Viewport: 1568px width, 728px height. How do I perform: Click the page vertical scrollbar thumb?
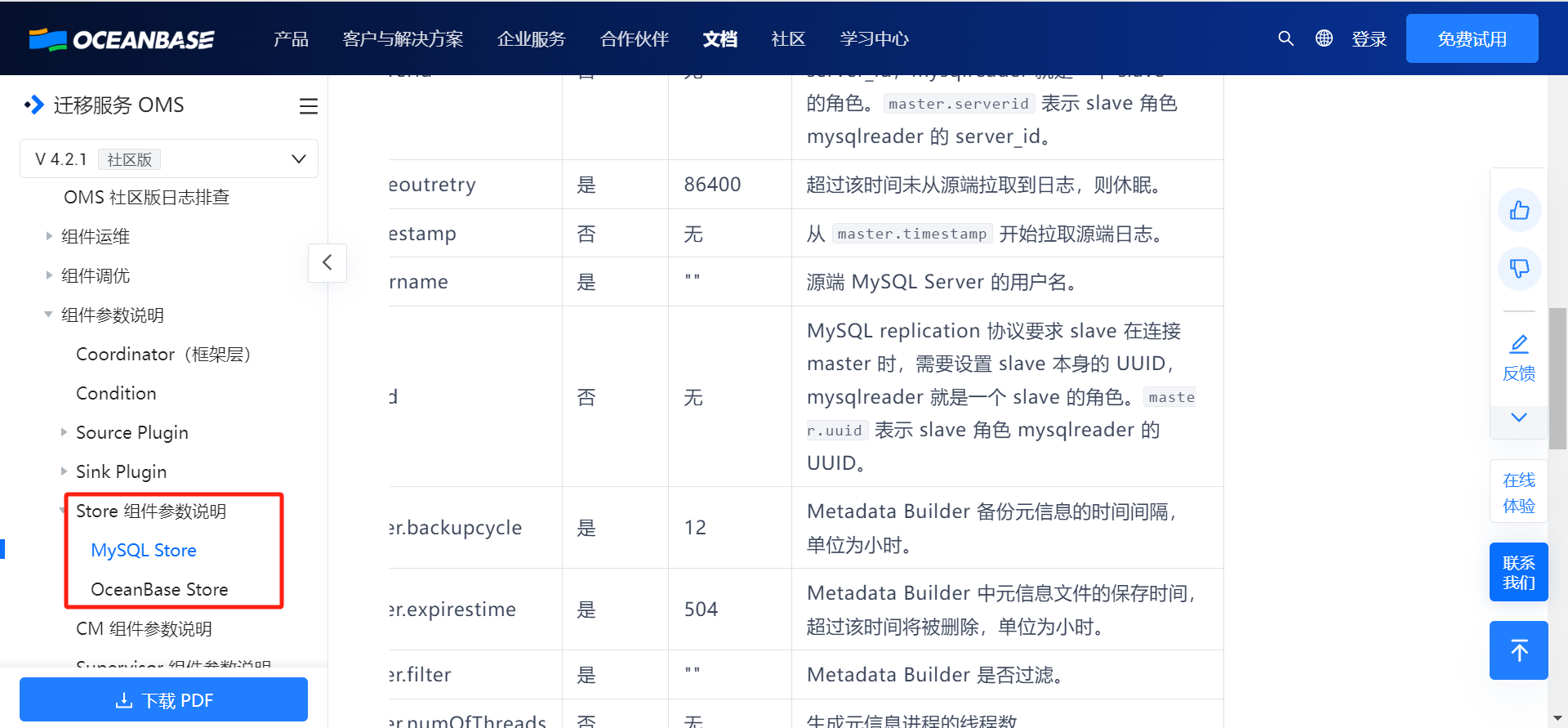[x=1557, y=378]
